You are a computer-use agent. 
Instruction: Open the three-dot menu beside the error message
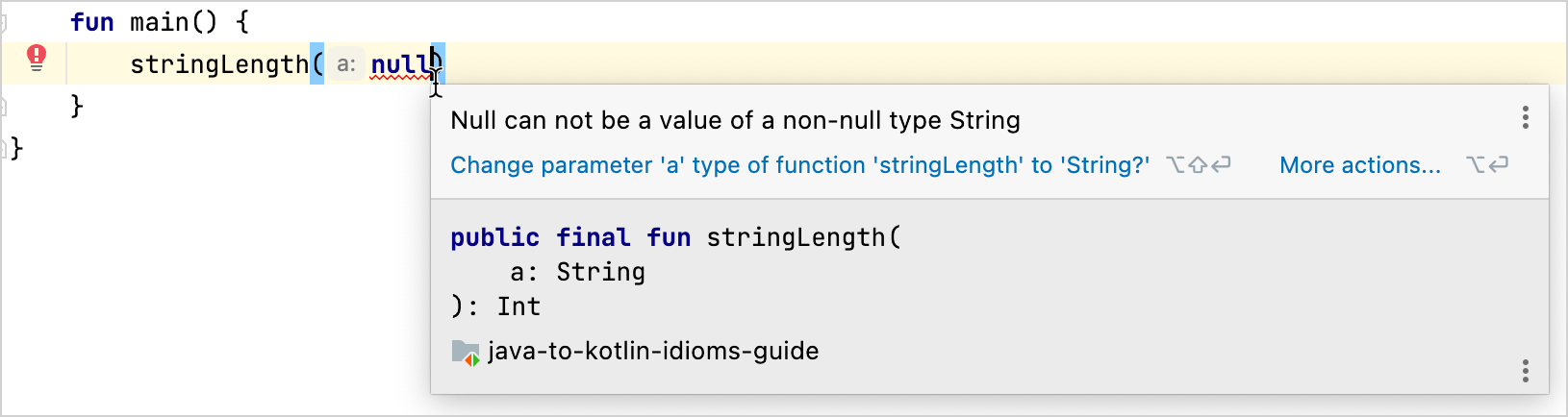point(1525,118)
